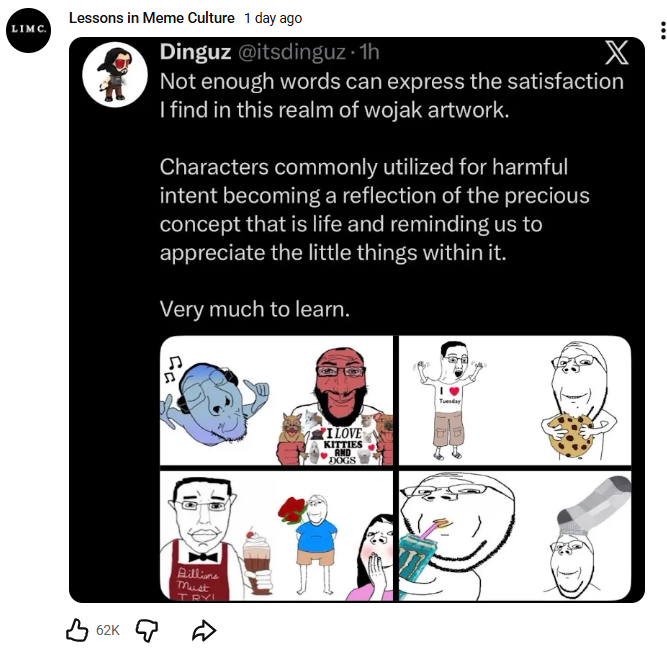This screenshot has height=657, width=667.
Task: Select the wojak holding red roses
Action: [308, 544]
